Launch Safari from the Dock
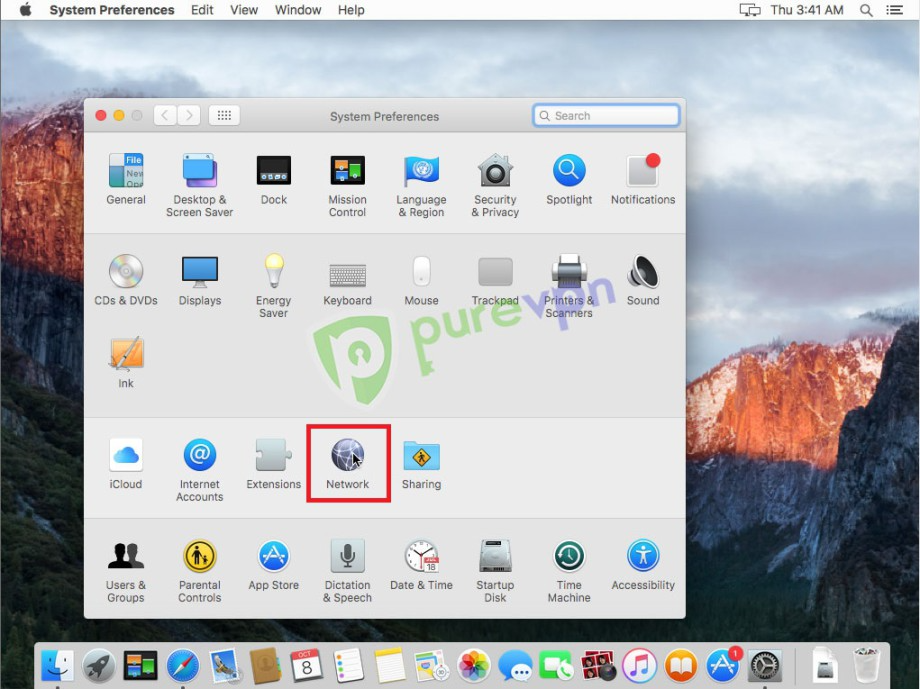The height and width of the screenshot is (689, 920). point(182,666)
